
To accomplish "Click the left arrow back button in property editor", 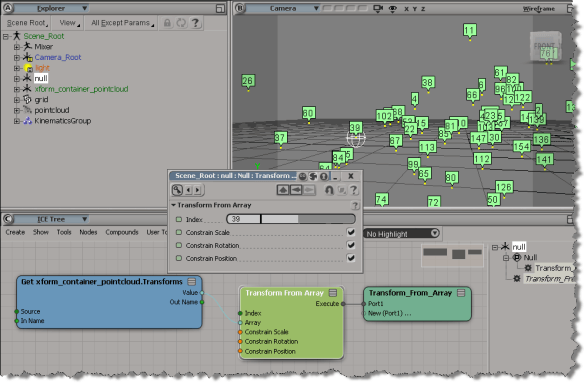I will click(x=296, y=190).
